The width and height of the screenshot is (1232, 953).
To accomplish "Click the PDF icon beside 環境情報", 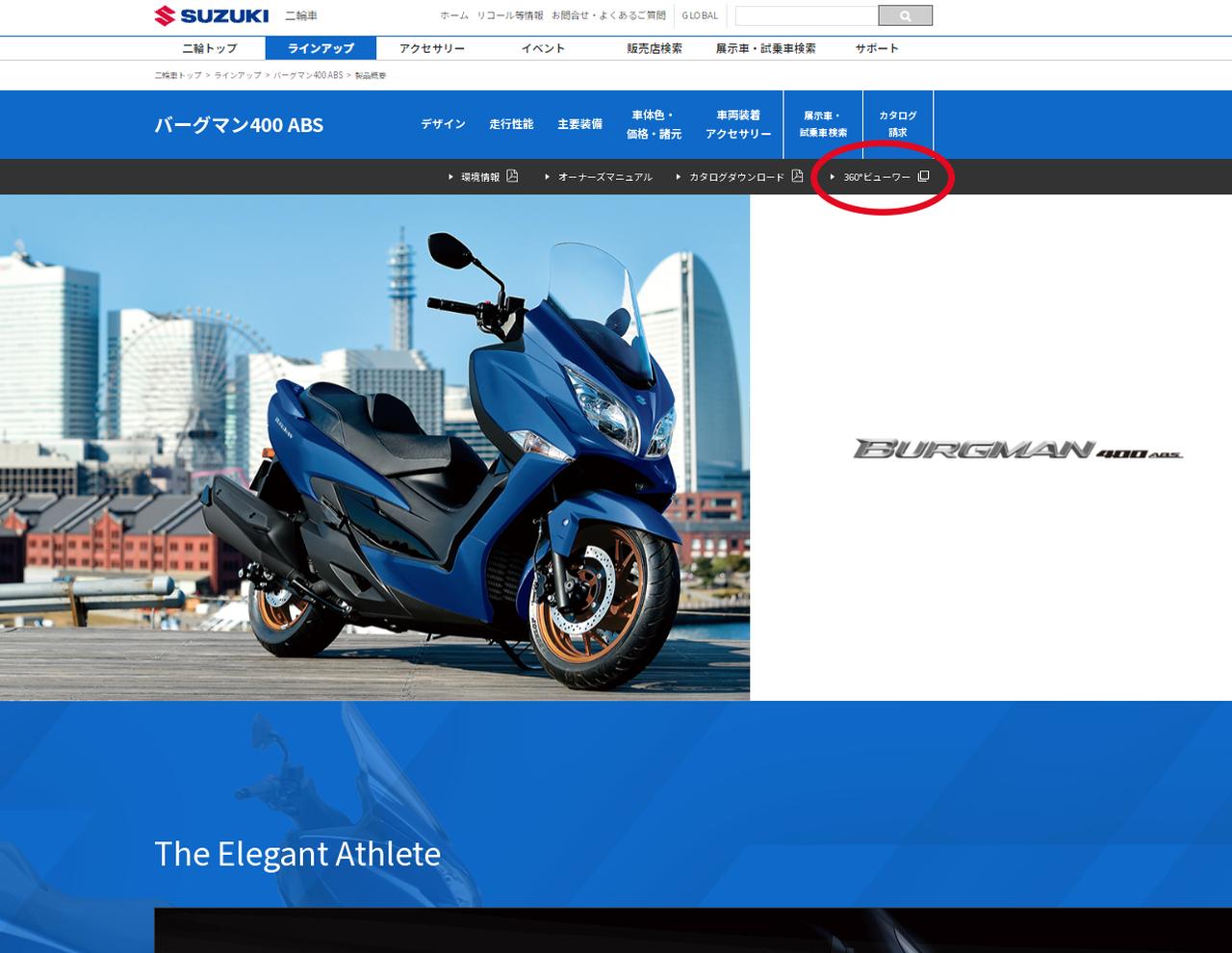I will tap(512, 176).
